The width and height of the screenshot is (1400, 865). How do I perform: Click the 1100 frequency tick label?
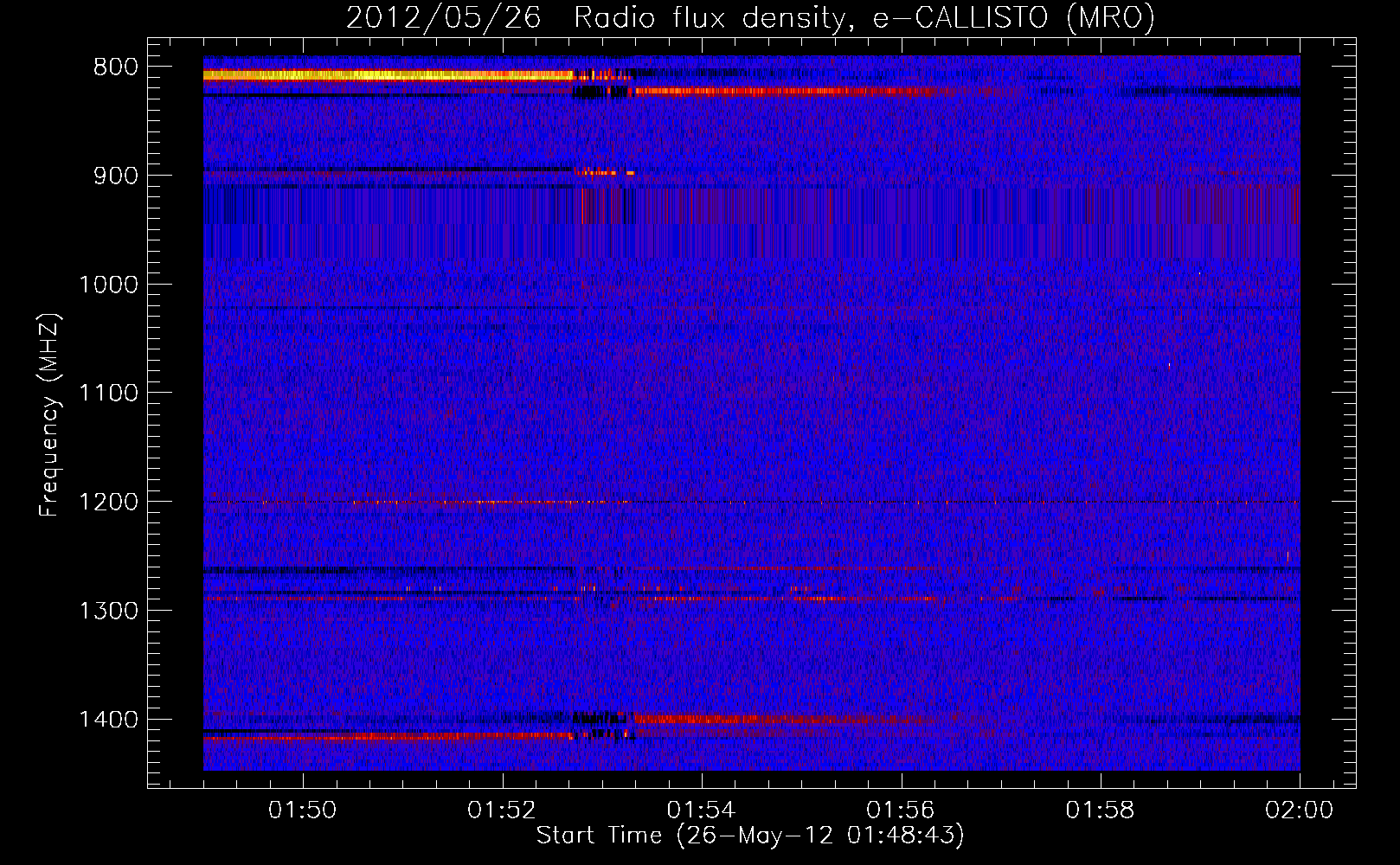pos(108,394)
